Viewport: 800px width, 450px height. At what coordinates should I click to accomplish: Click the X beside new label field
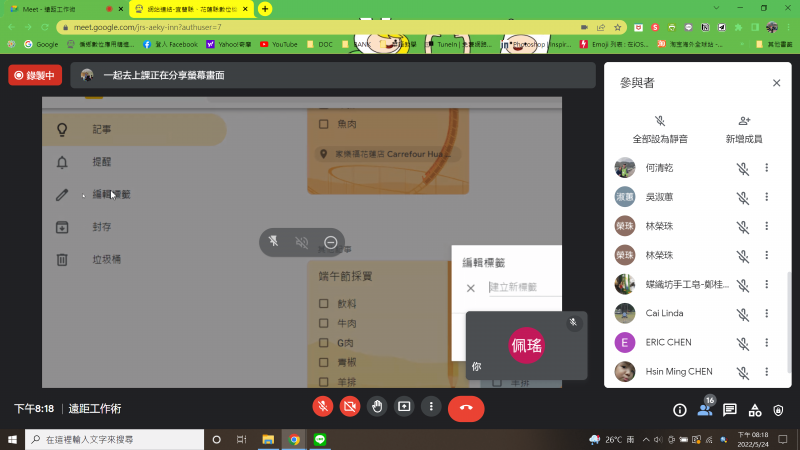tap(470, 288)
